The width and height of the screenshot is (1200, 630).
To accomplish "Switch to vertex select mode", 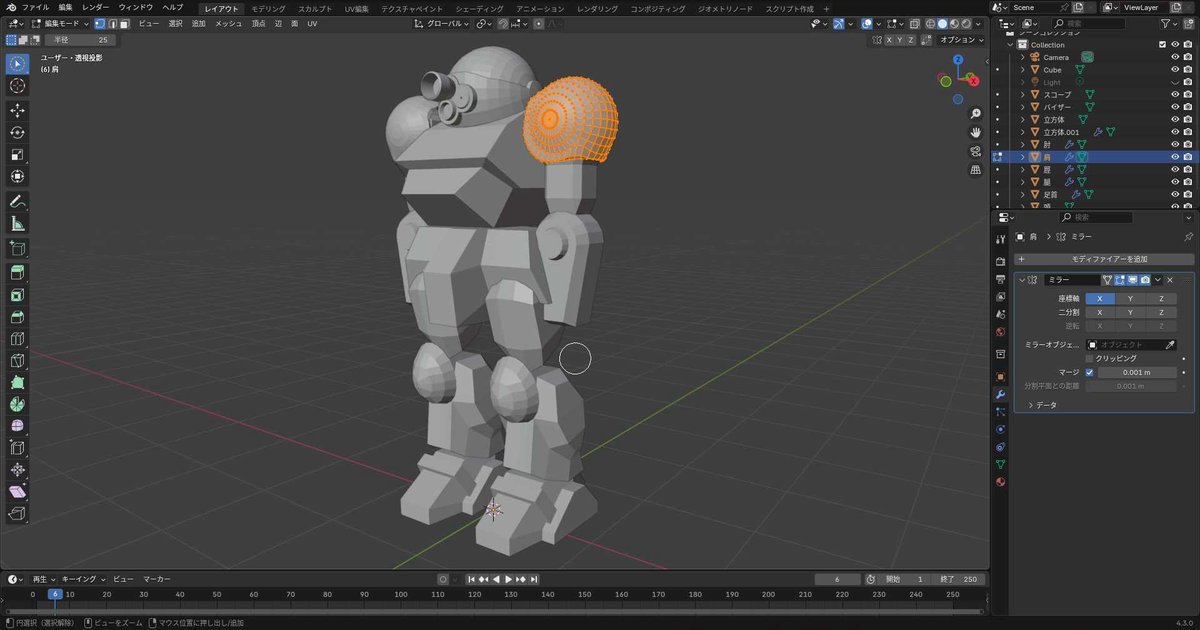I will tap(99, 23).
